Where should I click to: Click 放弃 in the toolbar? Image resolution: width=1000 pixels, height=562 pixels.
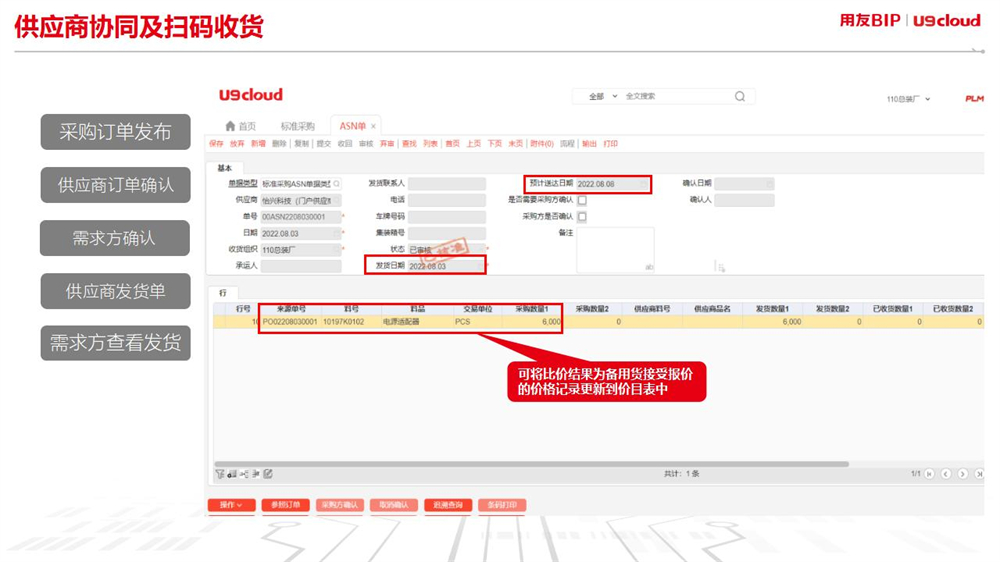pyautogui.click(x=237, y=144)
